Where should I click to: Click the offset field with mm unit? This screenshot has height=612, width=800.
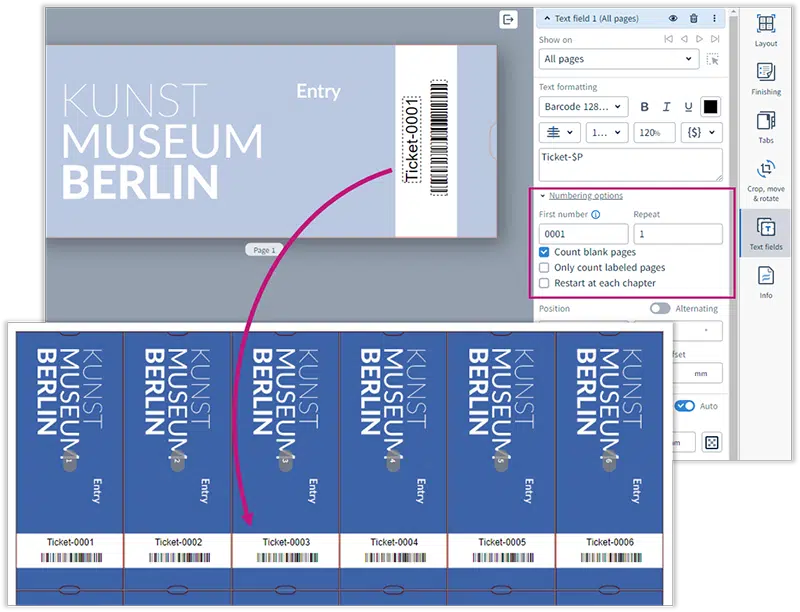point(697,373)
